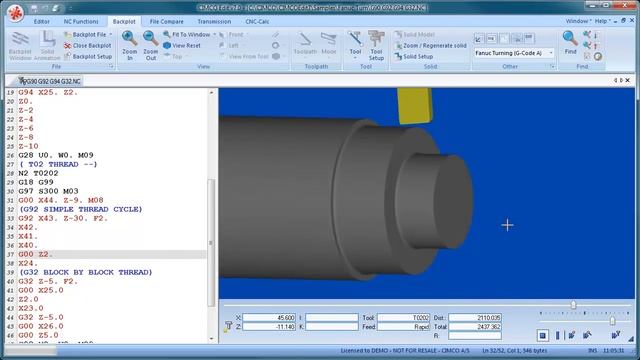Open the Fanuc Turning (G-Code A) combo box
The width and height of the screenshot is (640, 360).
click(514, 53)
